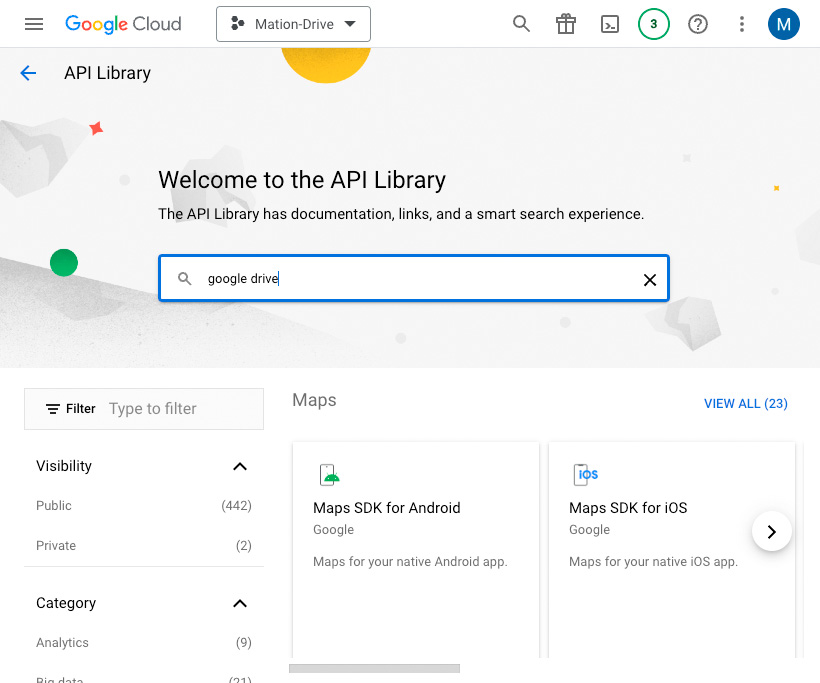Filter by Public visibility
Screen dimensions: 820x683
[144, 506]
